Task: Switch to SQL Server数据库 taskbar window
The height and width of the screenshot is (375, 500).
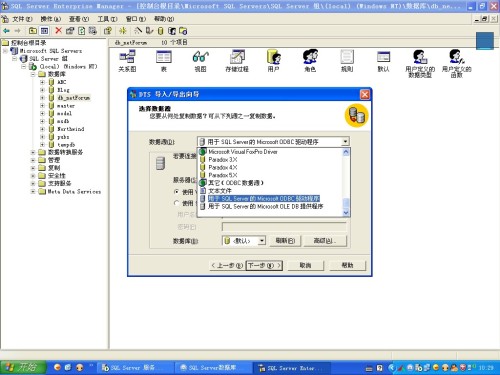Action: pos(213,368)
